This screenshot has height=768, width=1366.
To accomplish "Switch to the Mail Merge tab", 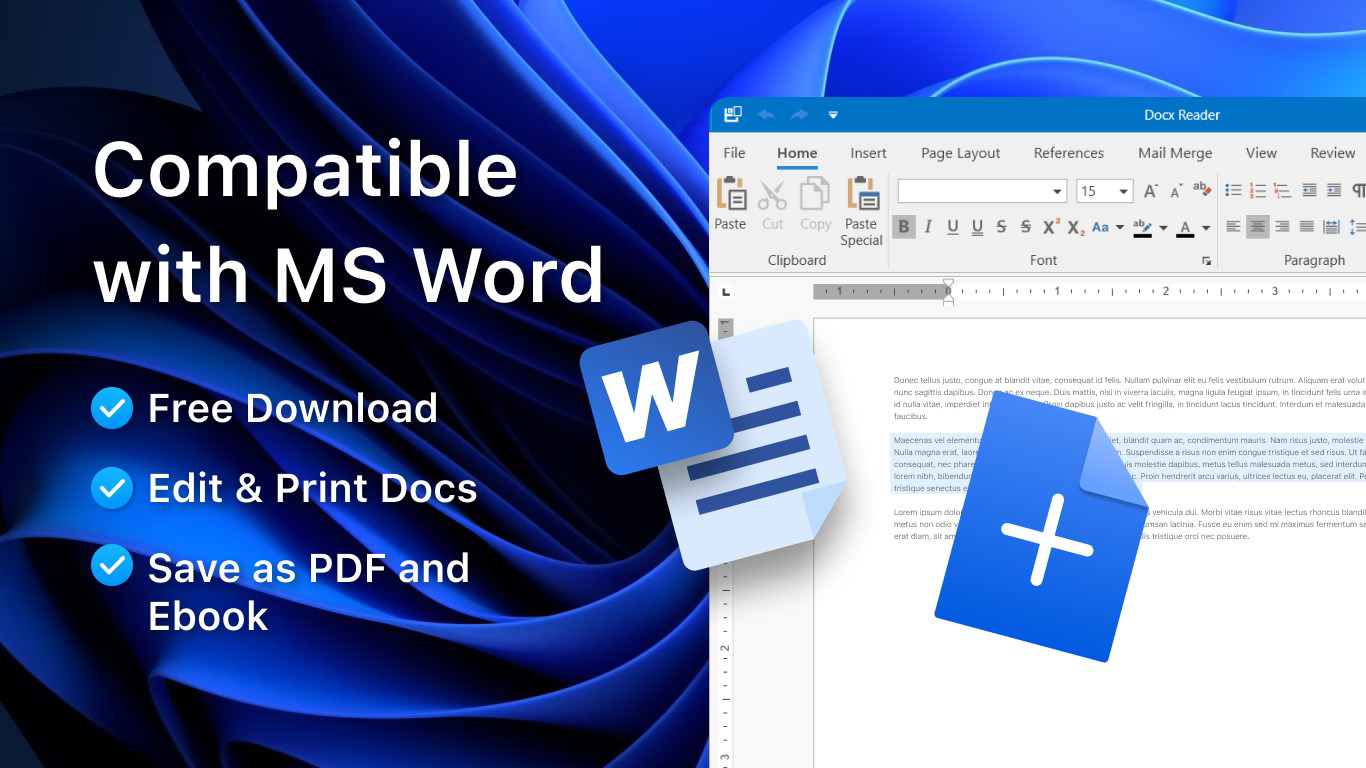I will pyautogui.click(x=1175, y=153).
